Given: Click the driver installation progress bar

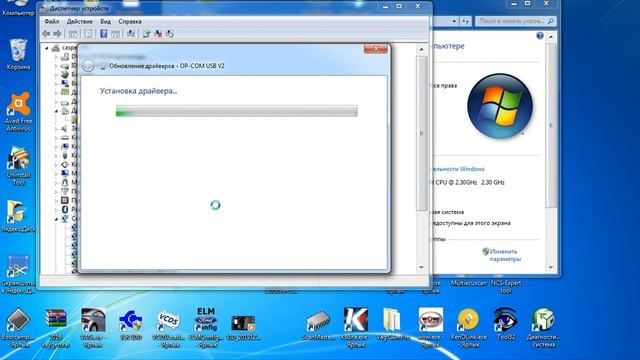Looking at the screenshot, I should pos(237,111).
